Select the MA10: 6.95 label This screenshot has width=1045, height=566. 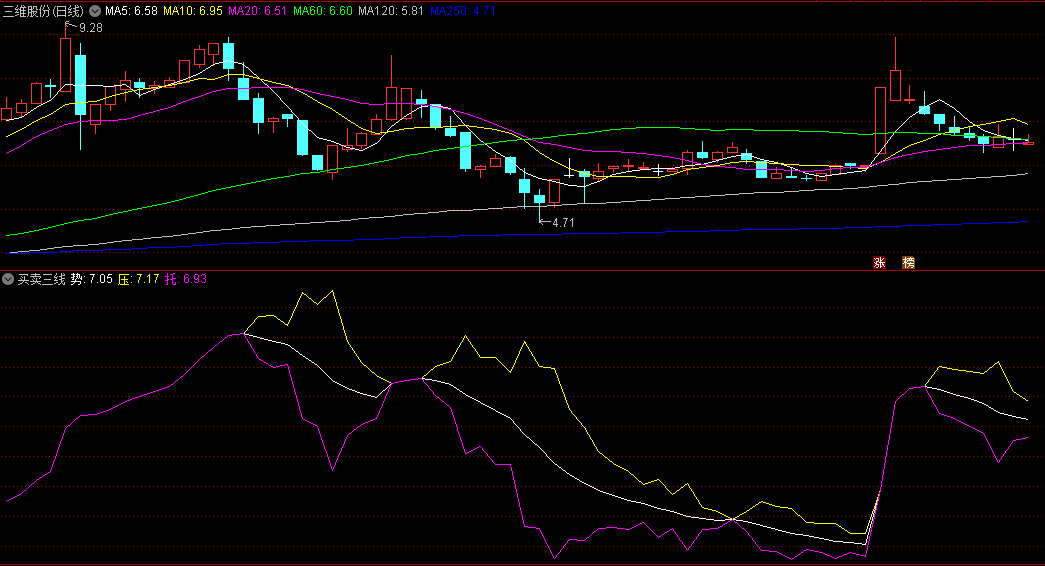[193, 11]
